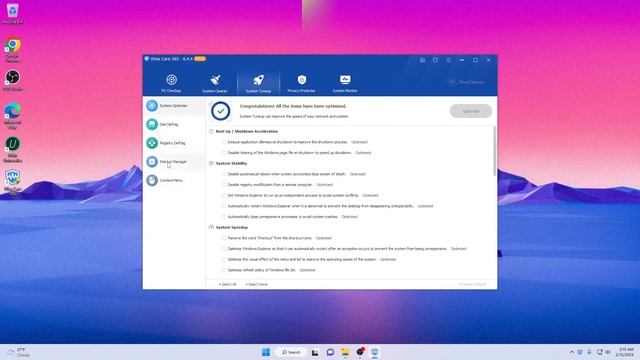The height and width of the screenshot is (360, 640).
Task: Open File Explorer from the taskbar
Action: [x=345, y=352]
